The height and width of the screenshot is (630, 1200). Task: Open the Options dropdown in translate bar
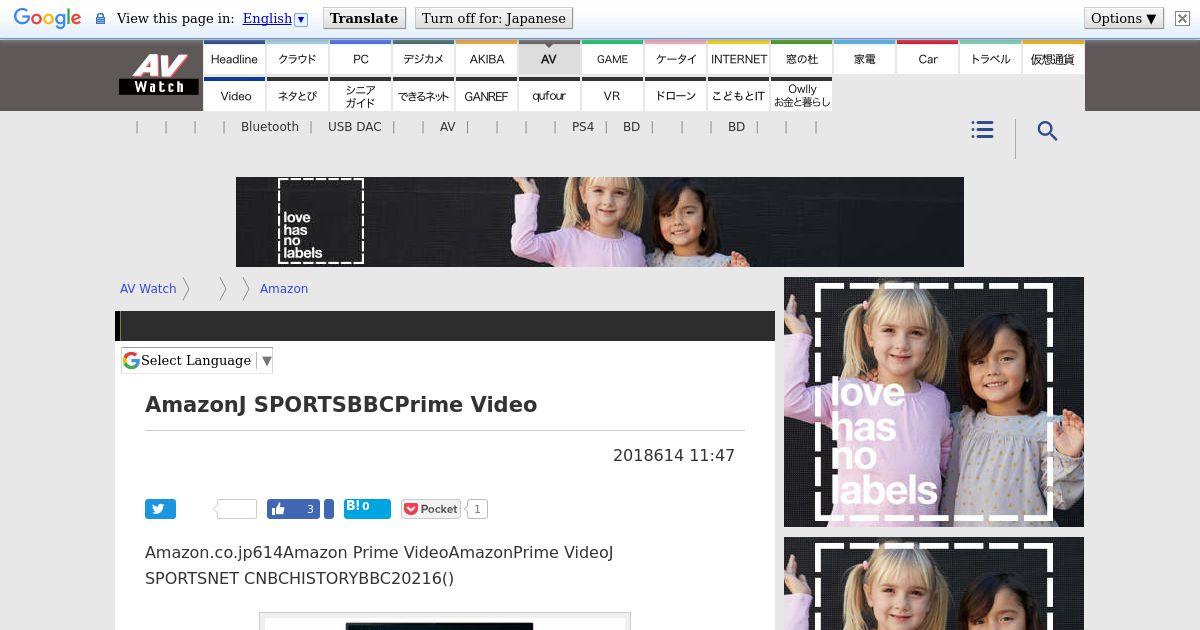tap(1123, 18)
